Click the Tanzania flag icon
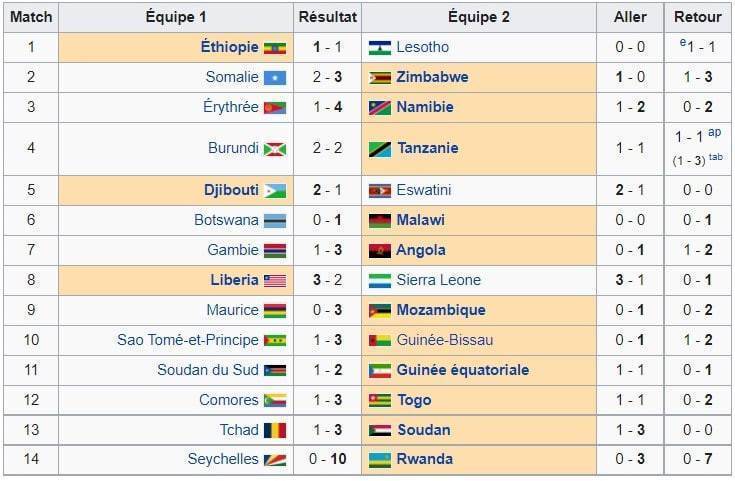The width and height of the screenshot is (735, 481). point(380,149)
